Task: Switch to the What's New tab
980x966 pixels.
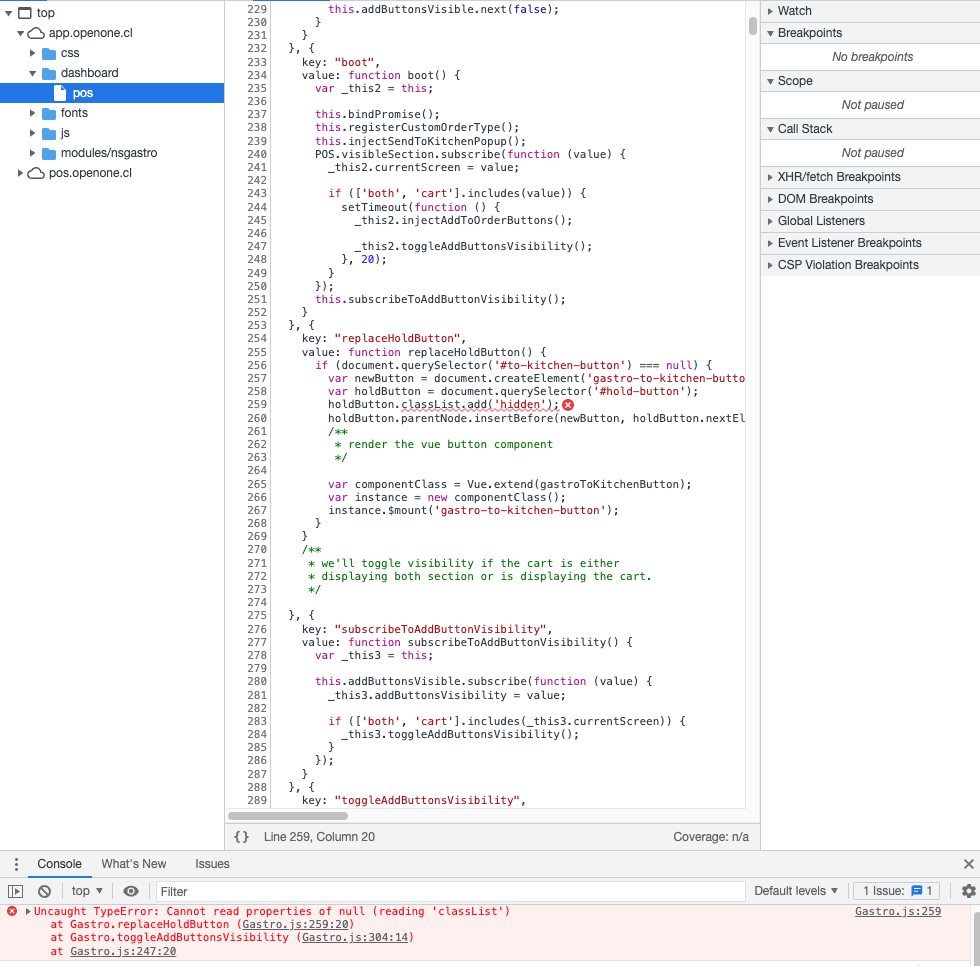Action: tap(134, 864)
